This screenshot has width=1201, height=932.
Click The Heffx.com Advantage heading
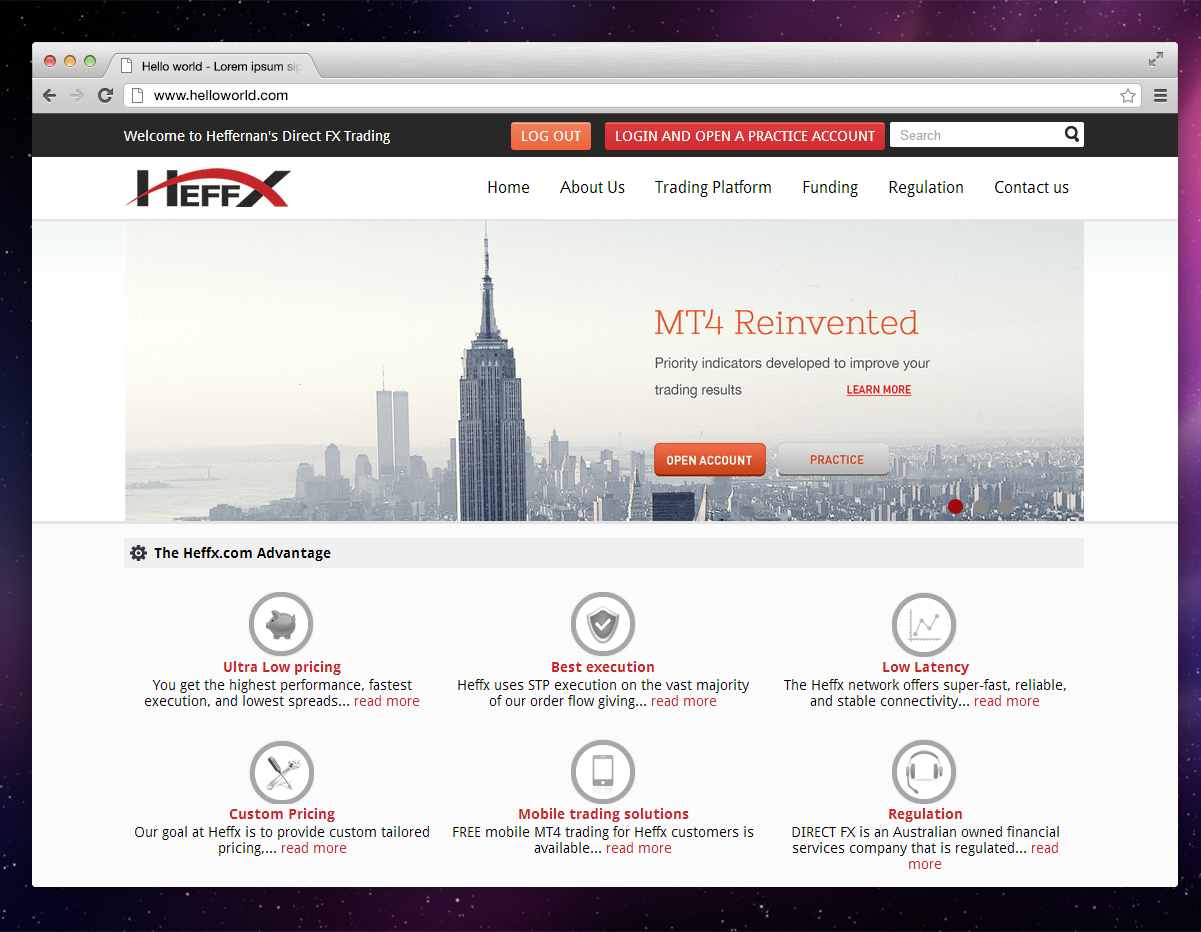tap(242, 553)
